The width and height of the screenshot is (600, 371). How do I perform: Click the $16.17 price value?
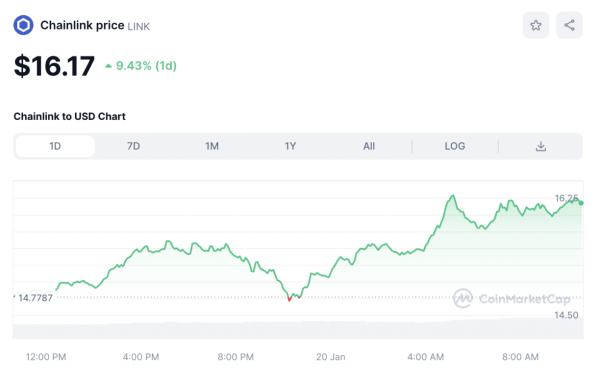[x=54, y=66]
